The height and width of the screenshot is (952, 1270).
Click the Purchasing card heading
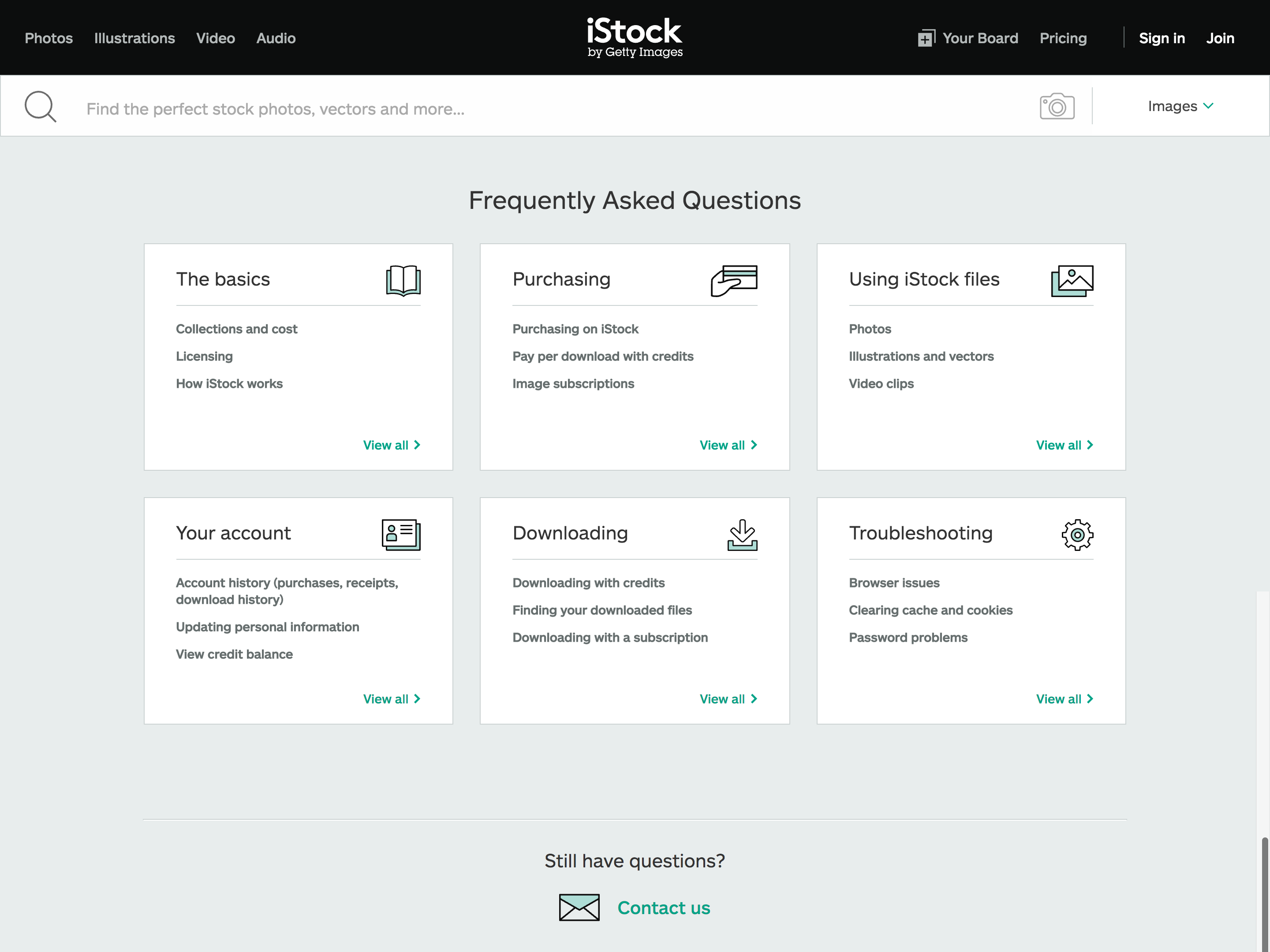point(561,279)
